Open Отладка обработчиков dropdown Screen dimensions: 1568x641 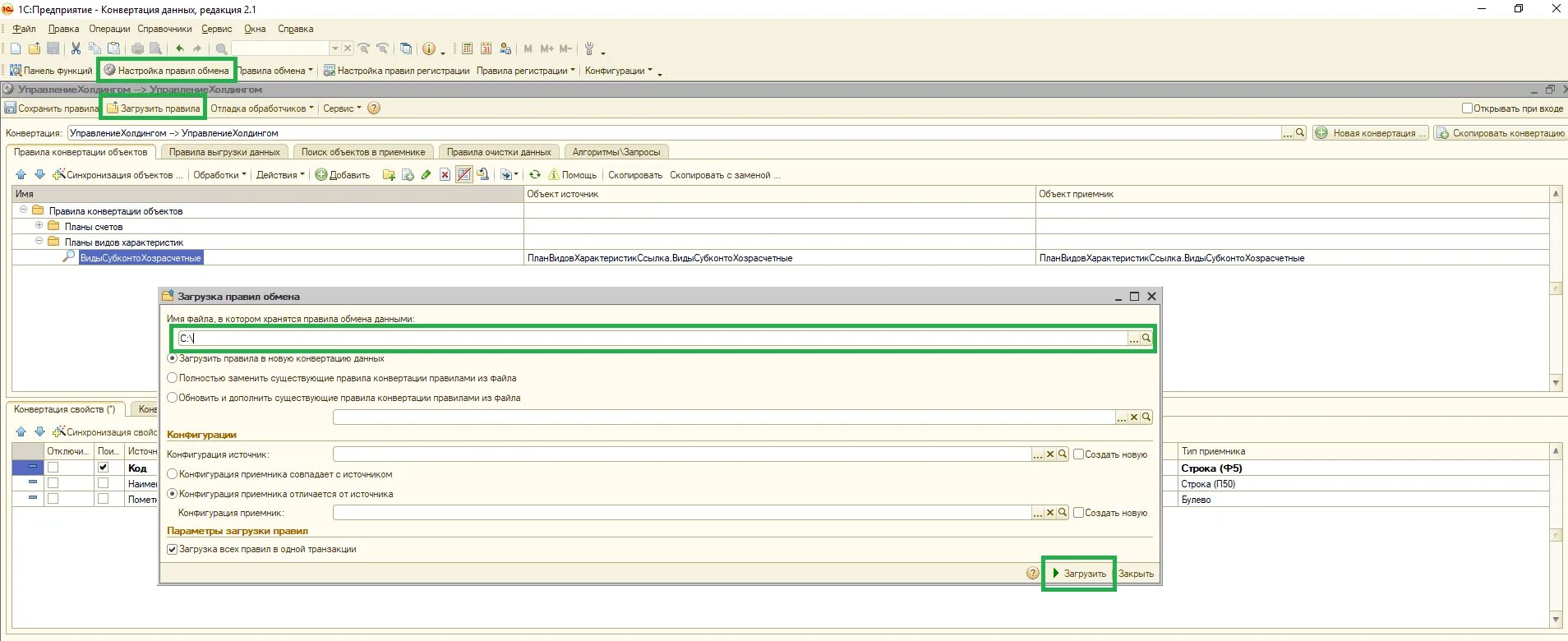262,108
